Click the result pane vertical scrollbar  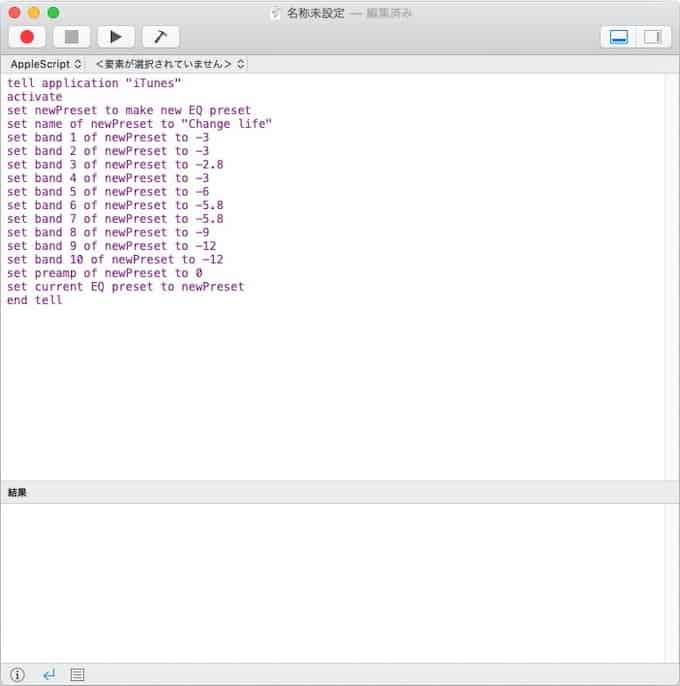(x=671, y=583)
